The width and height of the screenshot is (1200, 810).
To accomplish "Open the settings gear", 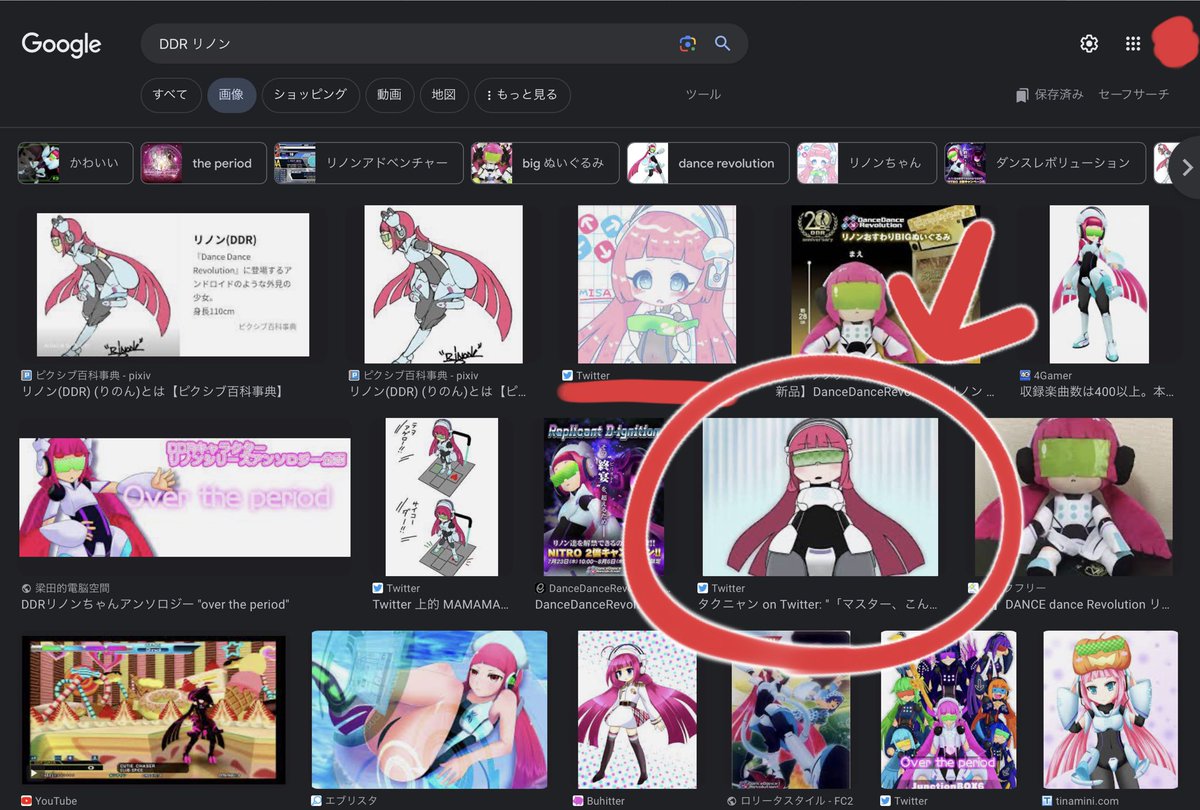I will tap(1089, 44).
